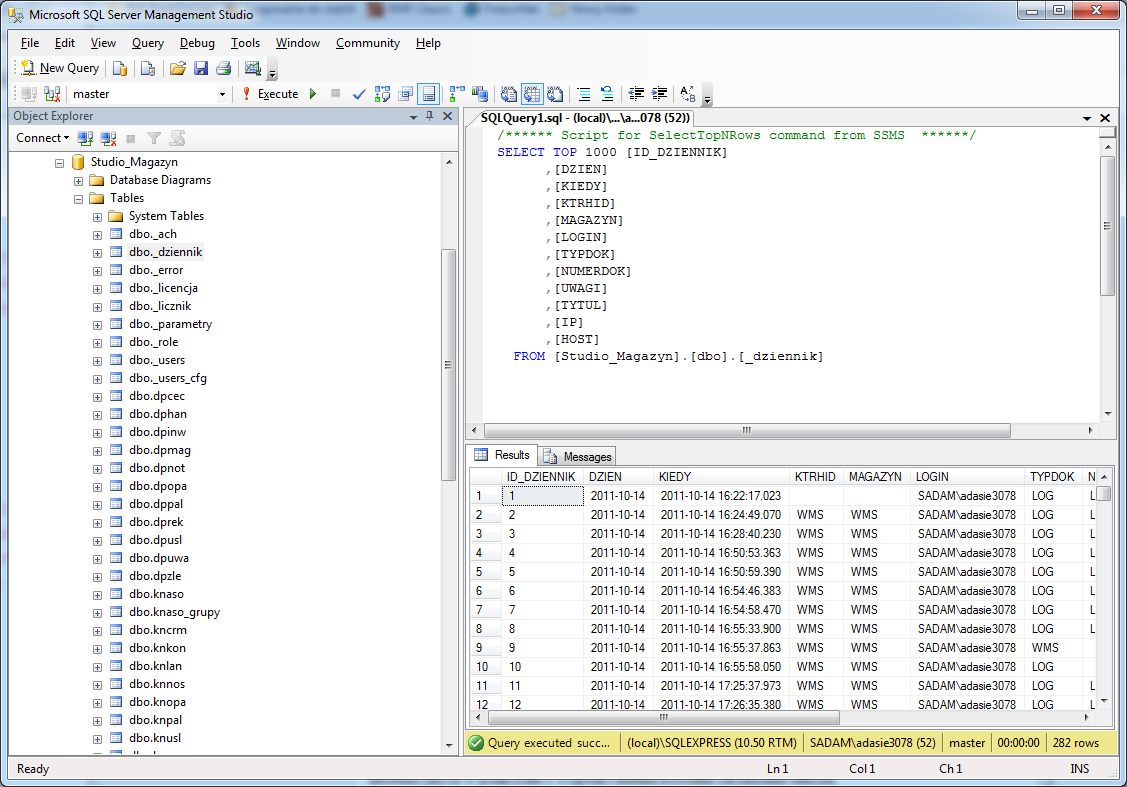Click the Increase Indent icon
1127x787 pixels.
(659, 94)
